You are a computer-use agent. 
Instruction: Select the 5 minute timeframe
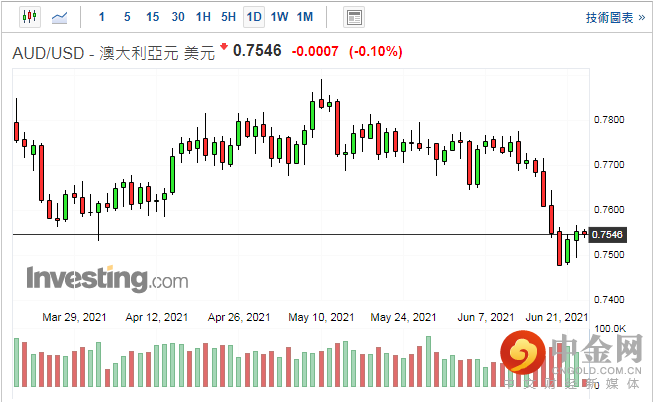127,17
